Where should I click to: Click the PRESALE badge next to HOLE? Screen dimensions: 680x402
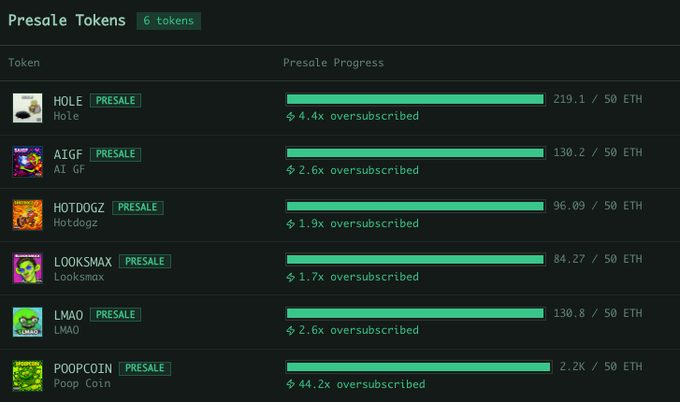pyautogui.click(x=115, y=100)
